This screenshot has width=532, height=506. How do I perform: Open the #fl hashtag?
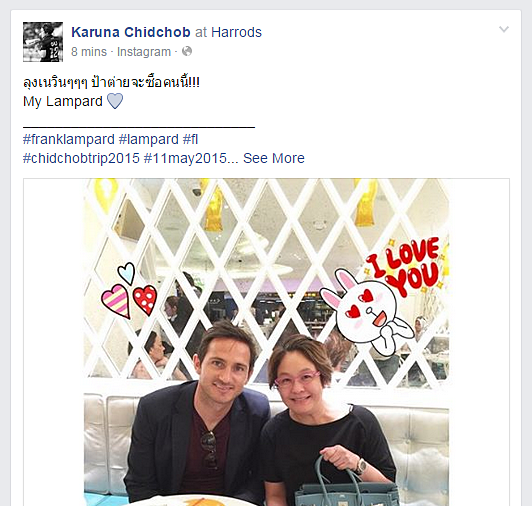click(x=190, y=139)
